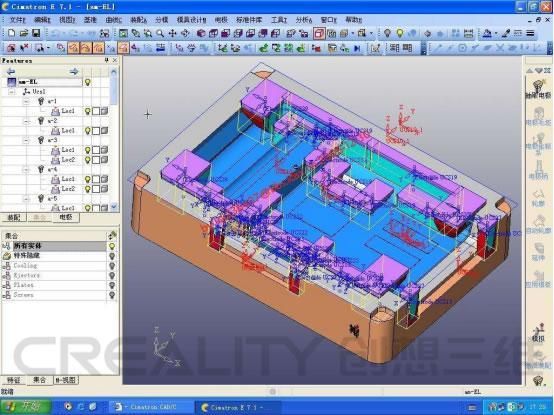The width and height of the screenshot is (554, 415).
Task: Click the New file icon
Action: [x=11, y=33]
